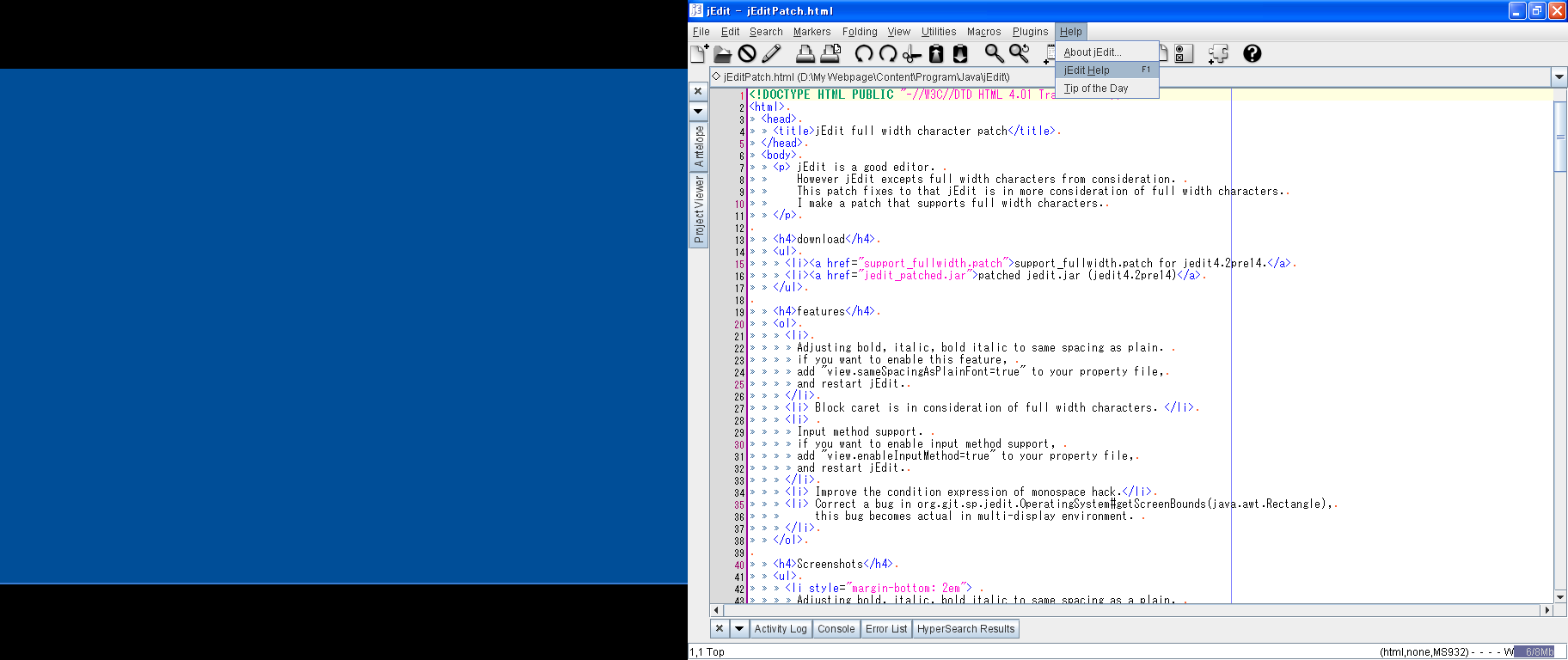The image size is (1568, 660).
Task: Open the Error List dockable
Action: pos(886,629)
